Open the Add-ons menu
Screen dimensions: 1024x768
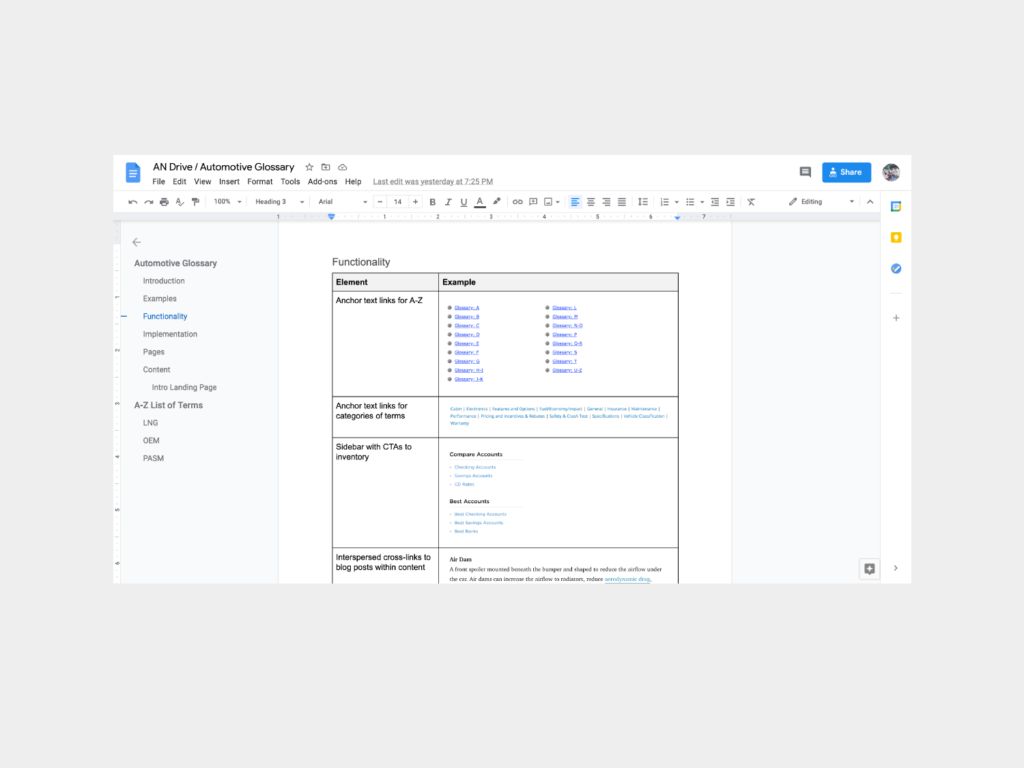(323, 182)
